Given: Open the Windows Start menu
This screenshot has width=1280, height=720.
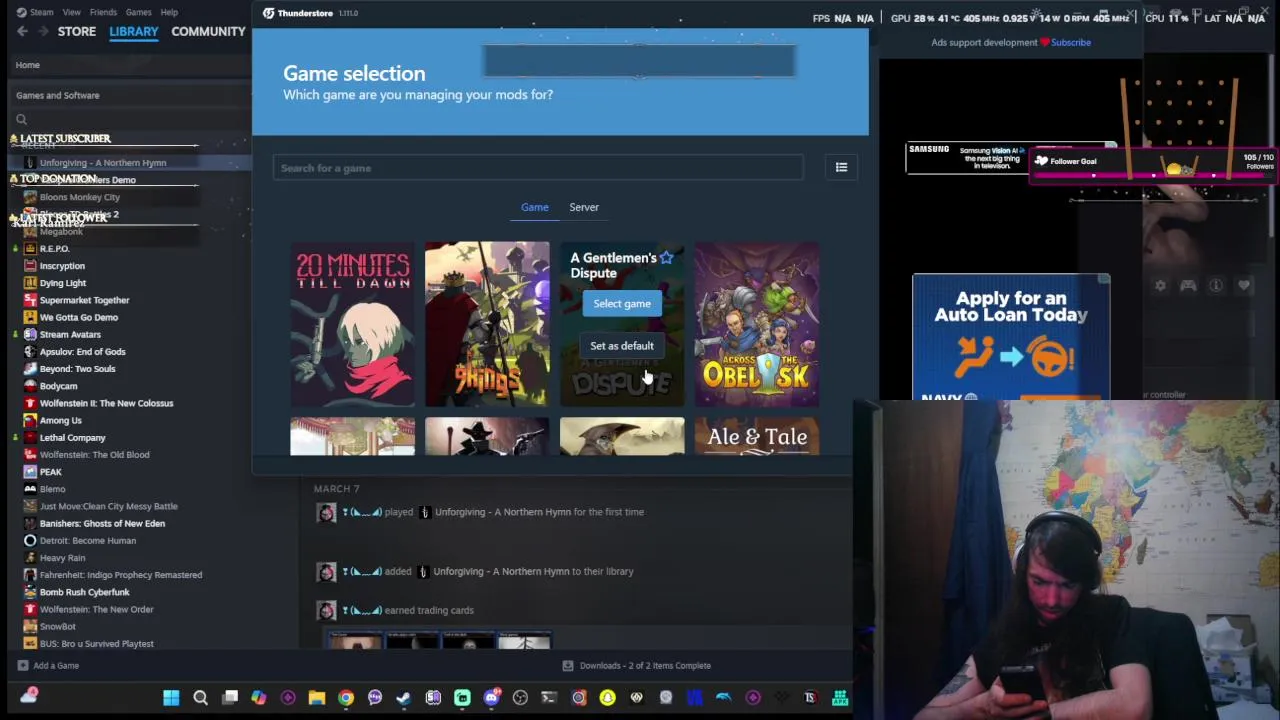Looking at the screenshot, I should click(171, 697).
